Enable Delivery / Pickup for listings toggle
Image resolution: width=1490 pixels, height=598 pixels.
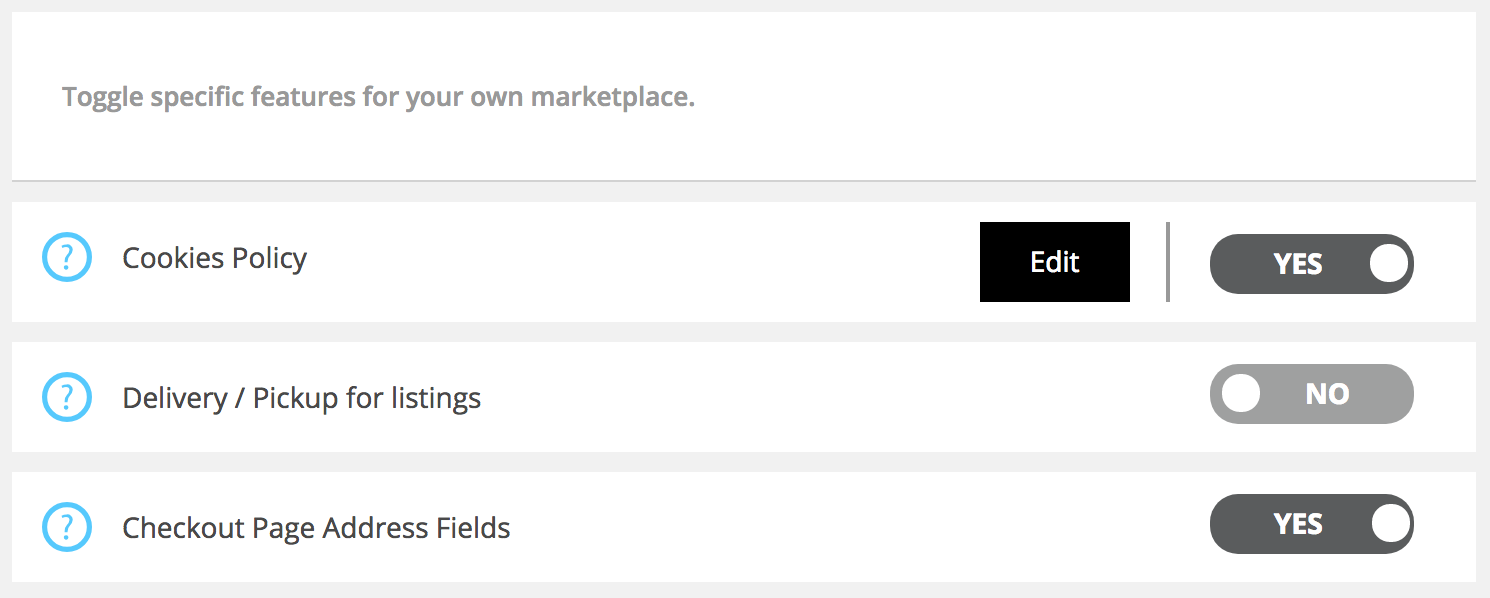coord(1312,394)
